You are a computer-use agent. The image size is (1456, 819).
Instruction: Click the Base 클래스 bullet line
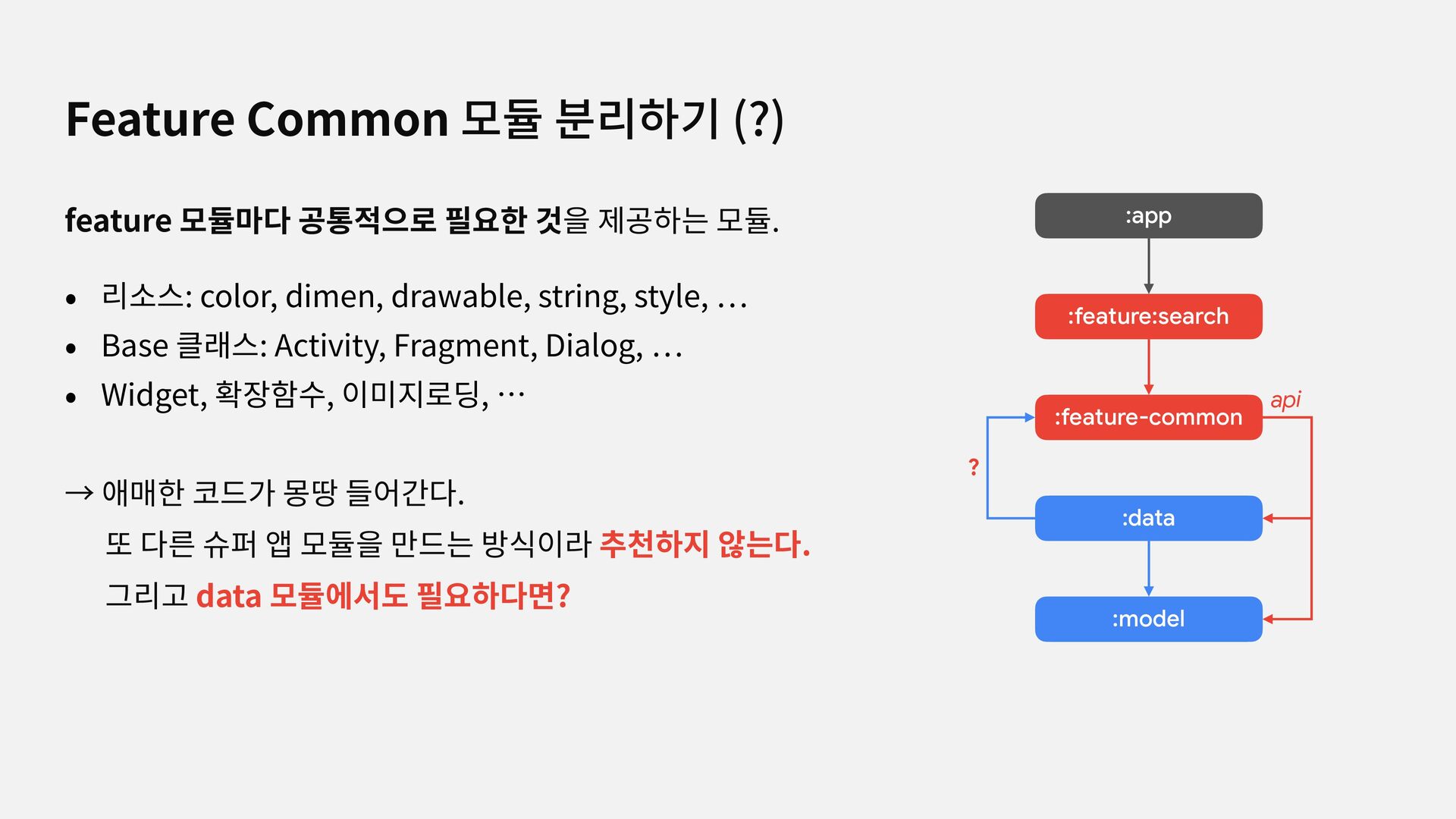click(x=375, y=346)
